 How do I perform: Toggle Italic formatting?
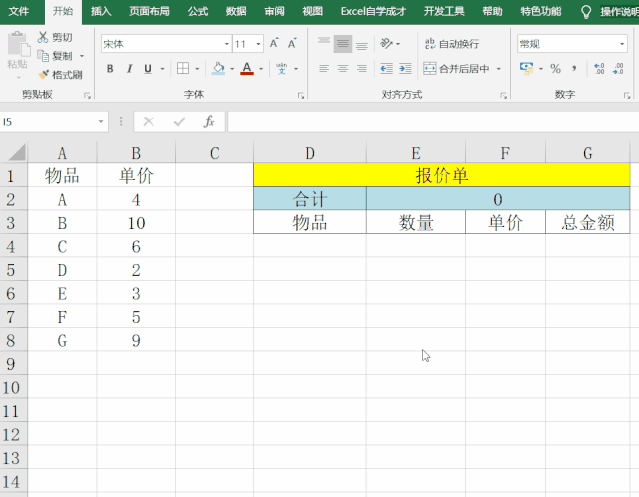129,68
